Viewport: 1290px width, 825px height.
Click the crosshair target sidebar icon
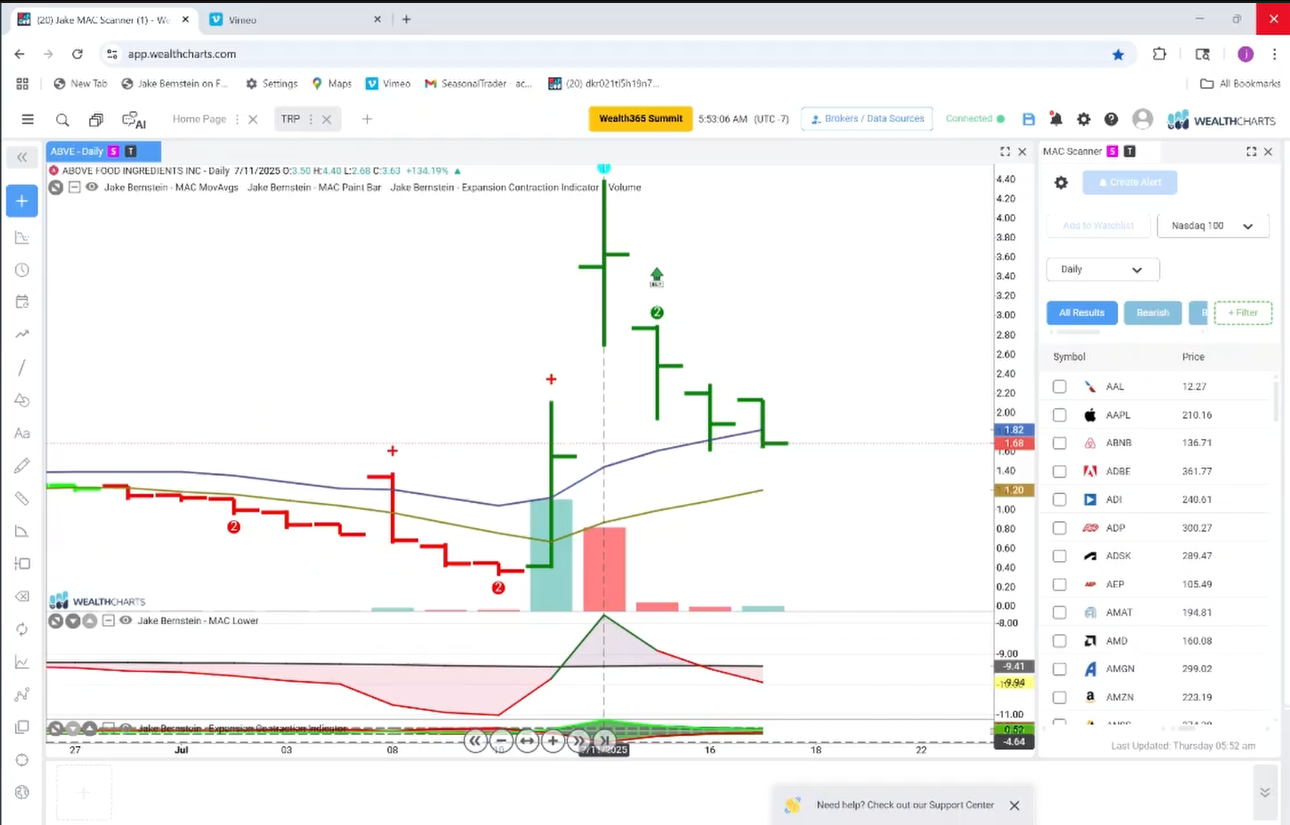coord(22,759)
